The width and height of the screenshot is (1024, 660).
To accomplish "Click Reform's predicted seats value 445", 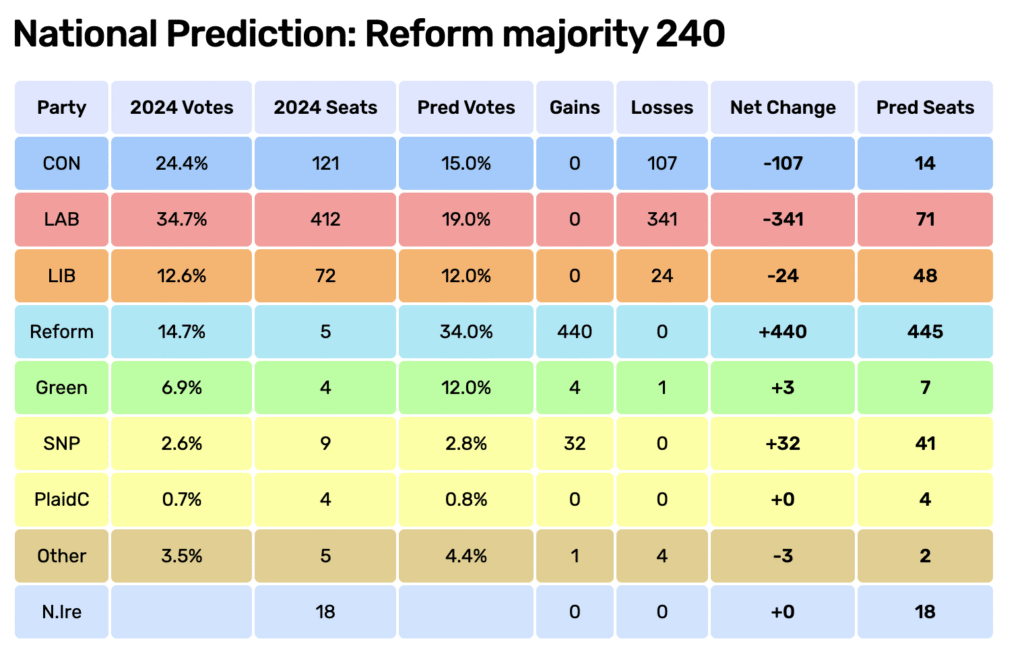I will 925,331.
